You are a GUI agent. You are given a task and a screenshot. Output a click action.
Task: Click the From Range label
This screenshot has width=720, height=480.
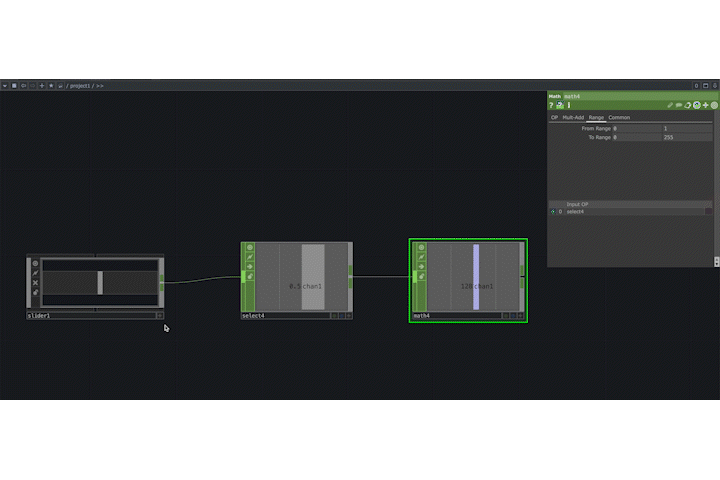coord(596,129)
